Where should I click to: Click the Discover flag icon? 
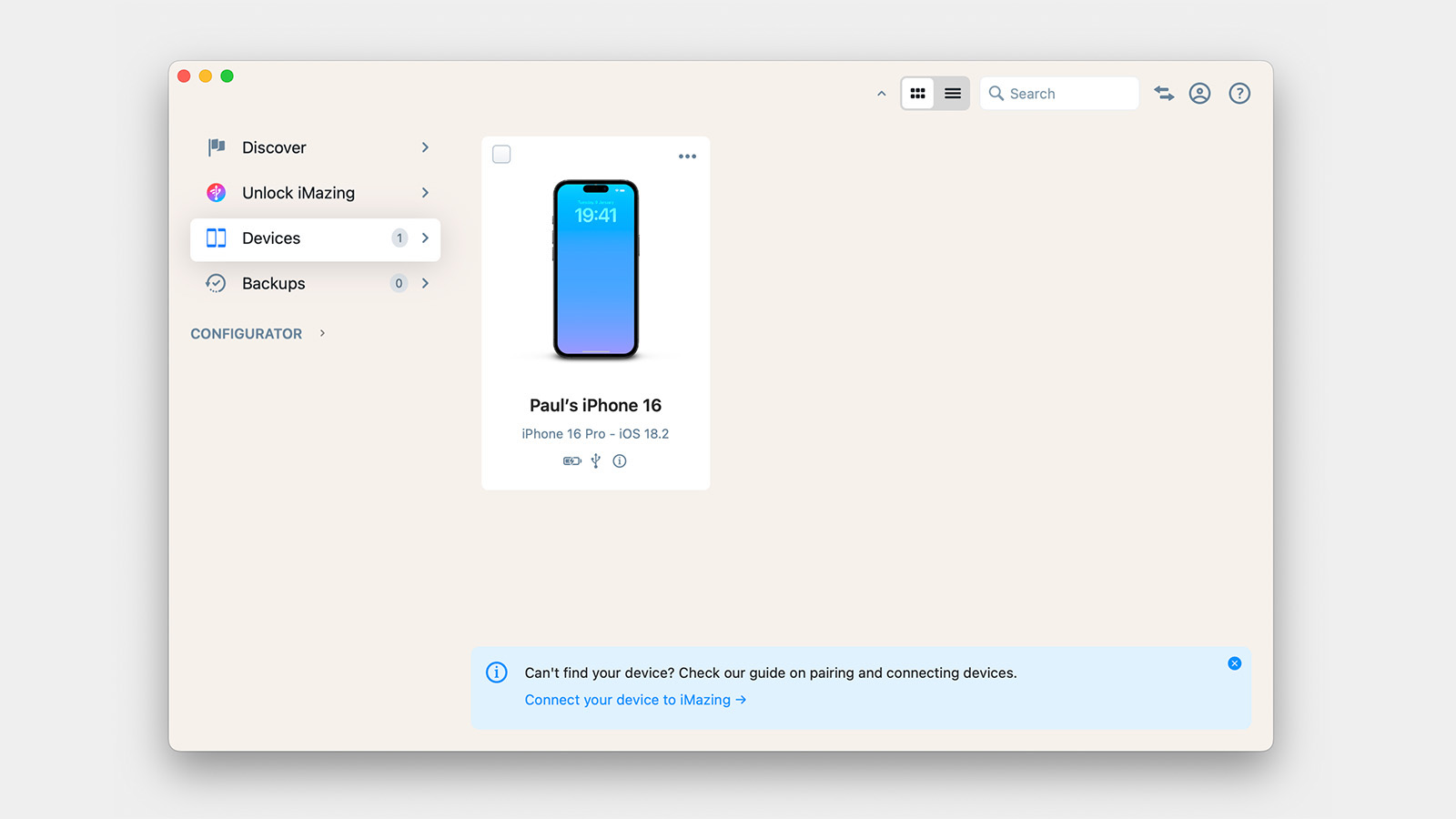(217, 147)
